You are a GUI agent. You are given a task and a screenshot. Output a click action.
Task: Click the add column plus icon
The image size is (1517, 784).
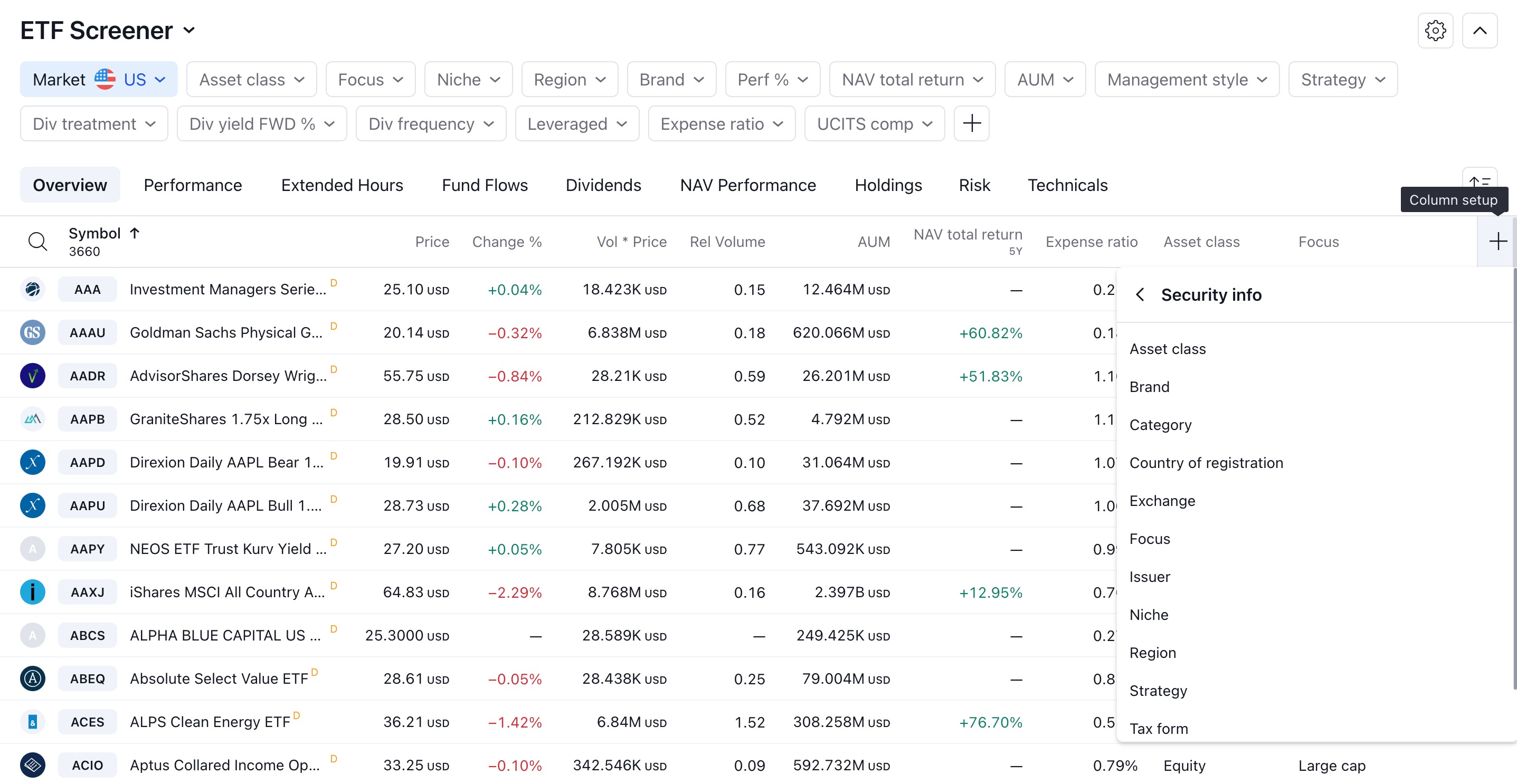pos(1497,241)
